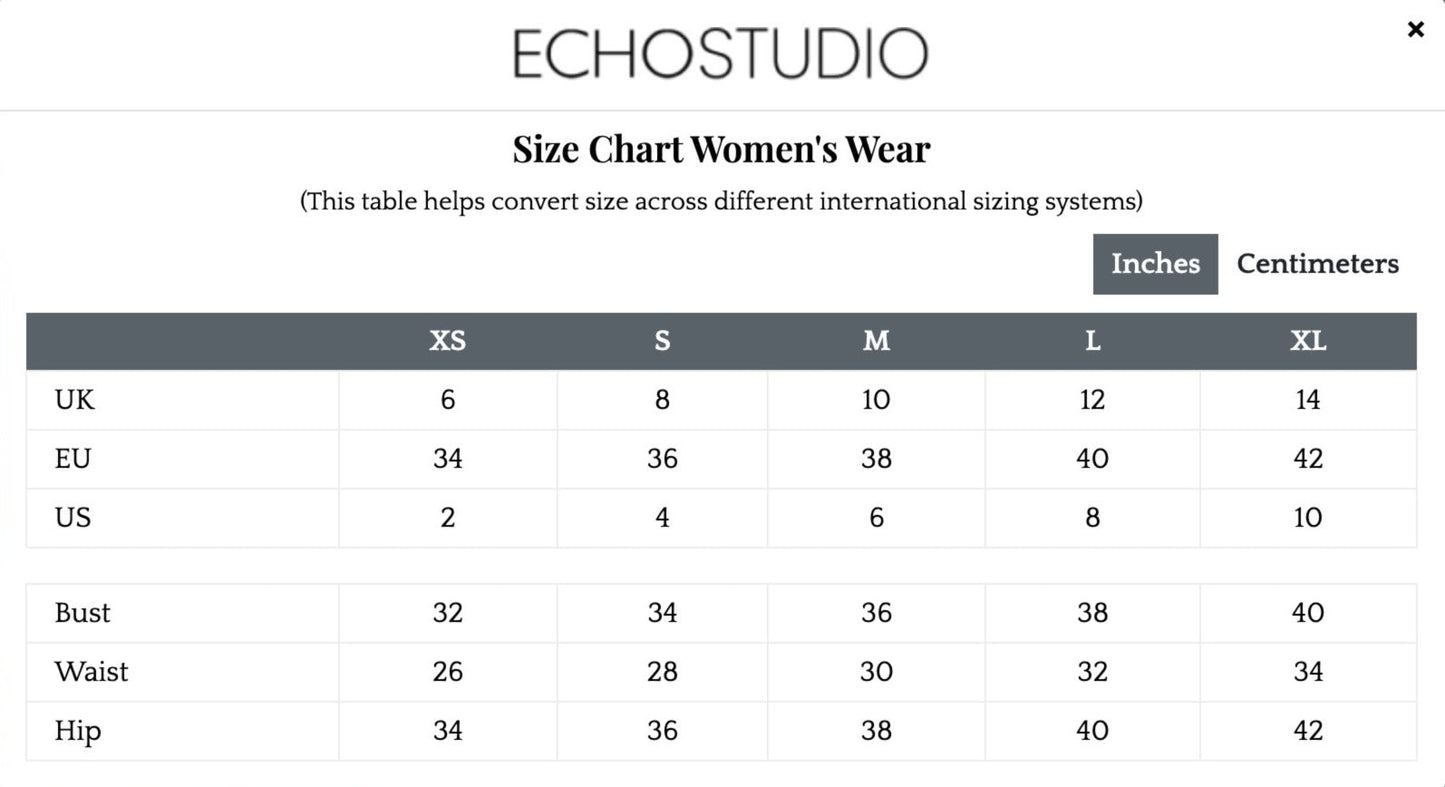This screenshot has width=1445, height=787.
Task: Click the Bust row label
Action: (82, 613)
